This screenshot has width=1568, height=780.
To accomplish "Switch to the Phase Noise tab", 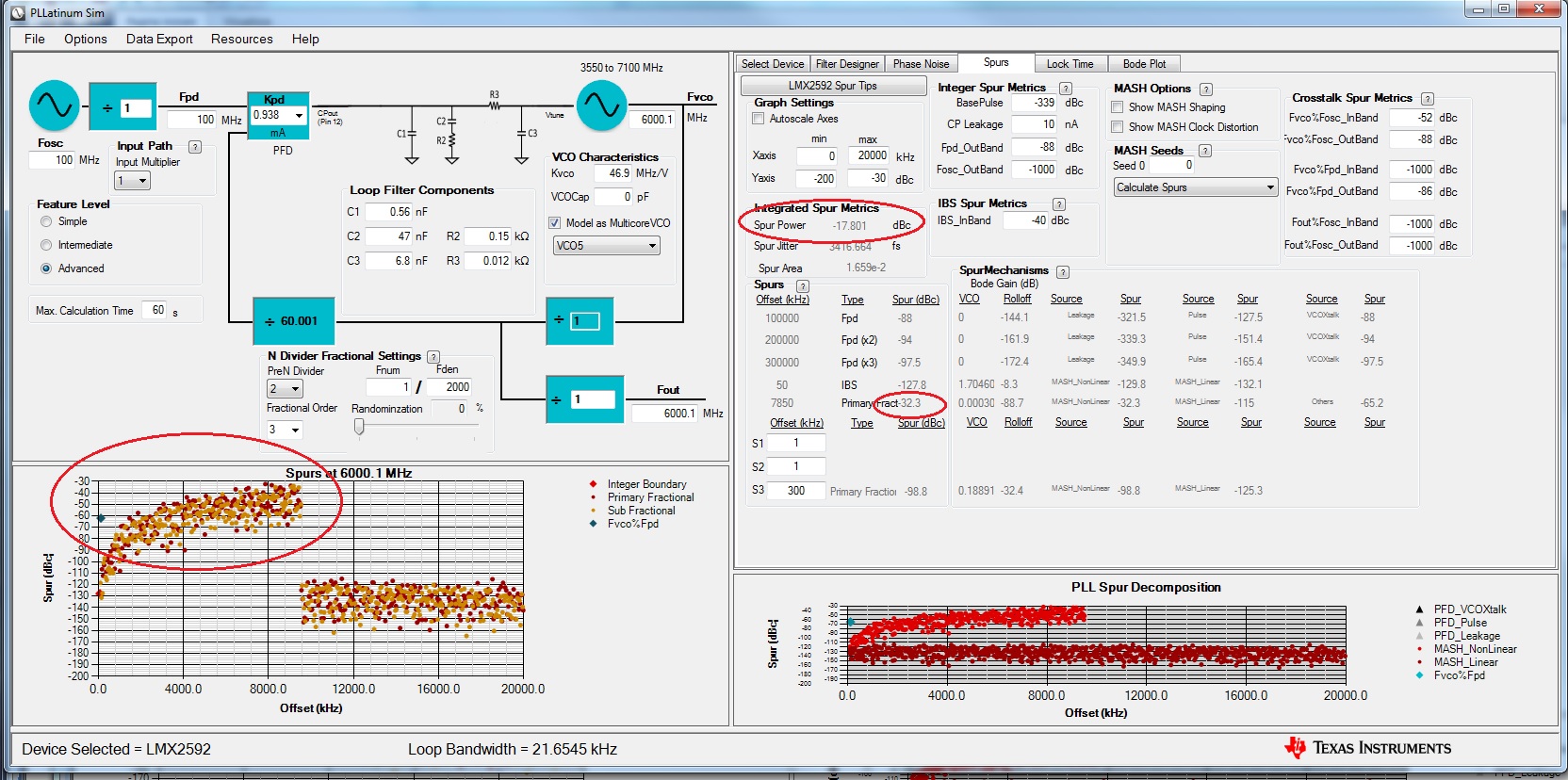I will coord(922,64).
